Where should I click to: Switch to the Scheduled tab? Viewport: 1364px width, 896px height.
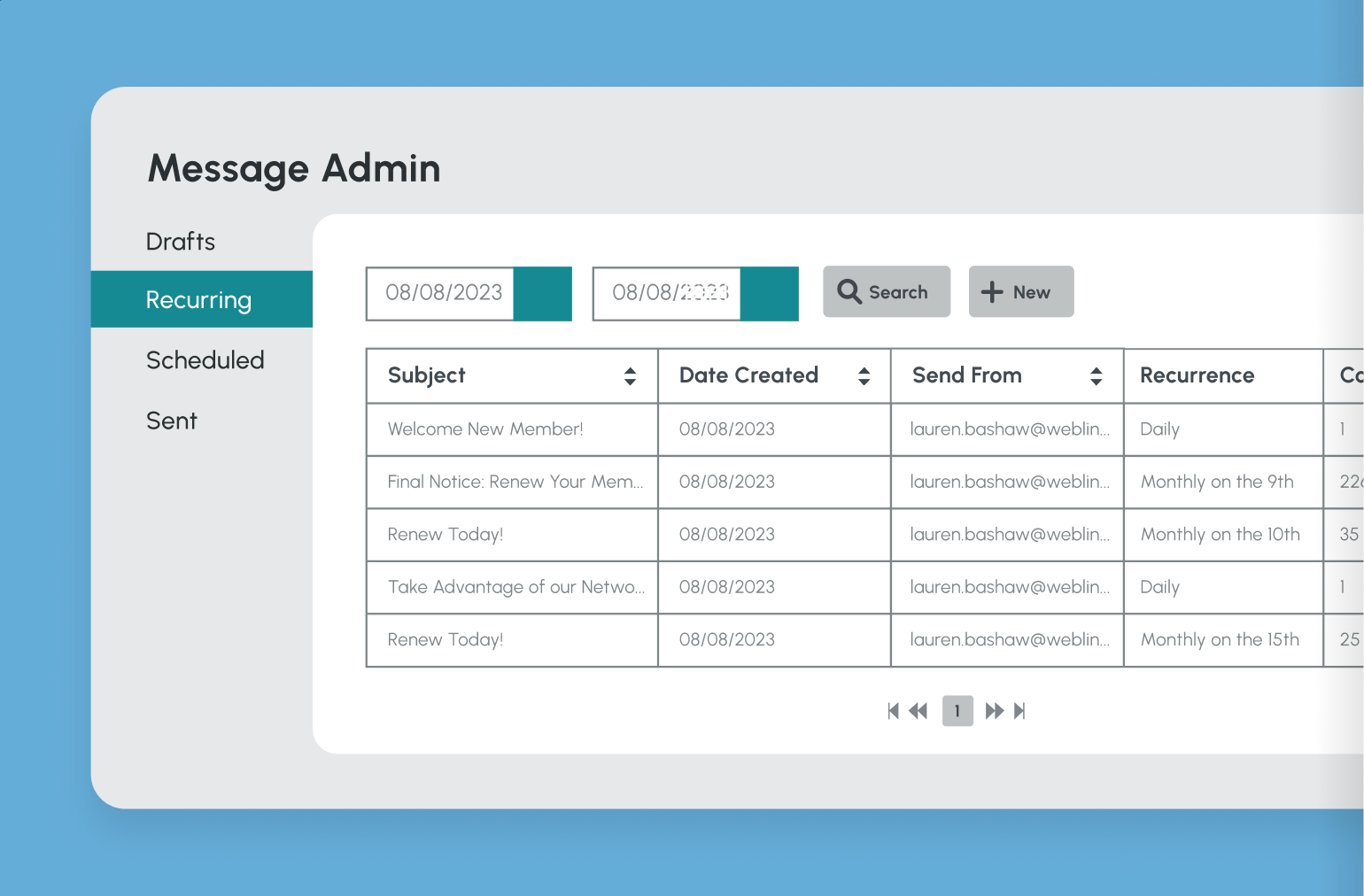[205, 359]
